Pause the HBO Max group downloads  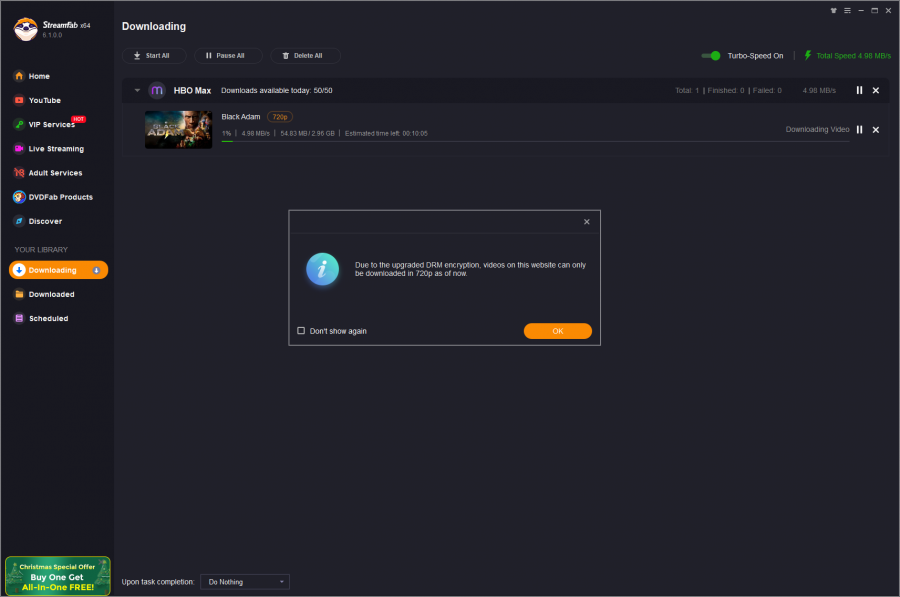859,90
